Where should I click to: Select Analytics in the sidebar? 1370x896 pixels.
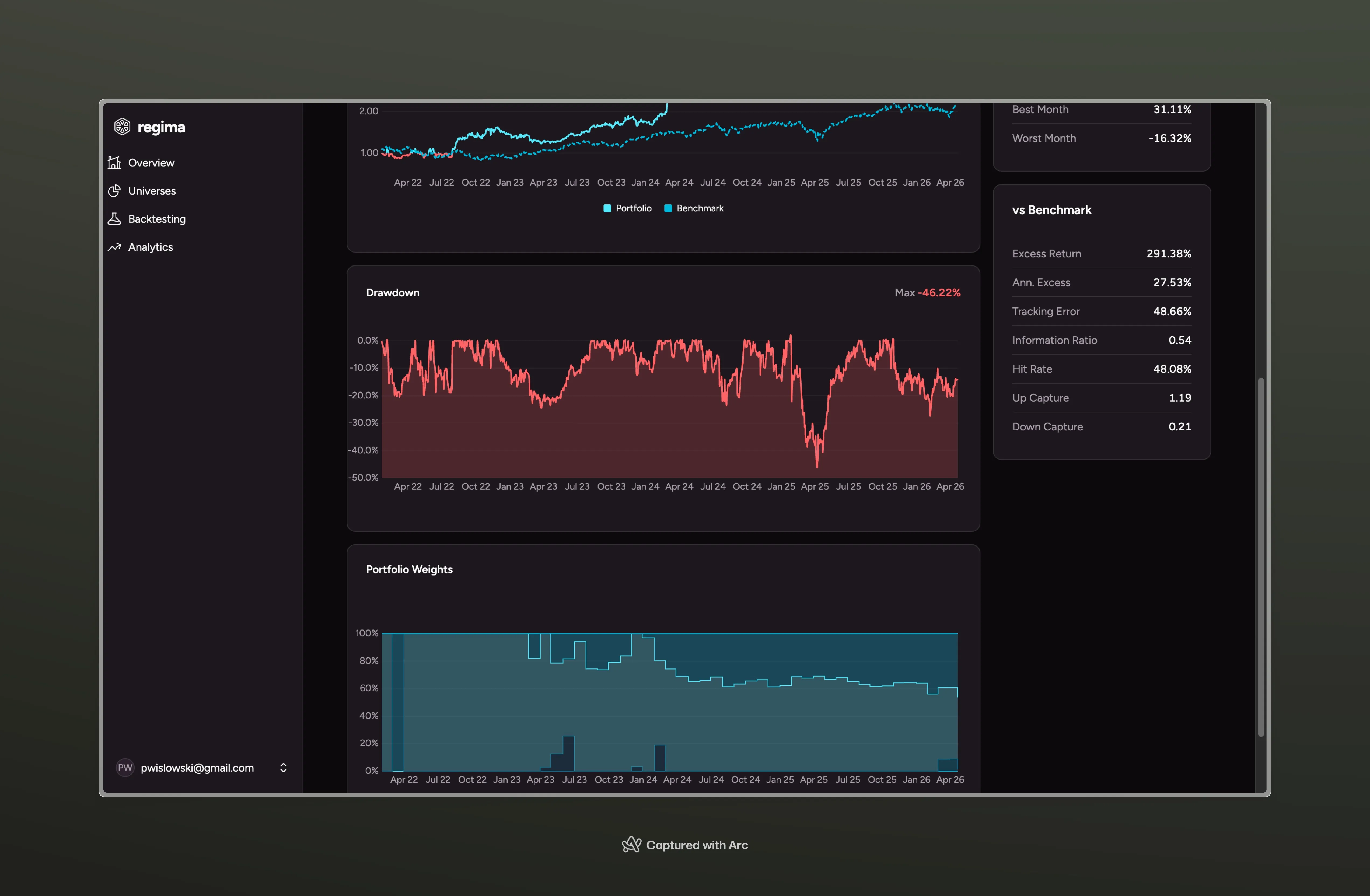[x=150, y=247]
